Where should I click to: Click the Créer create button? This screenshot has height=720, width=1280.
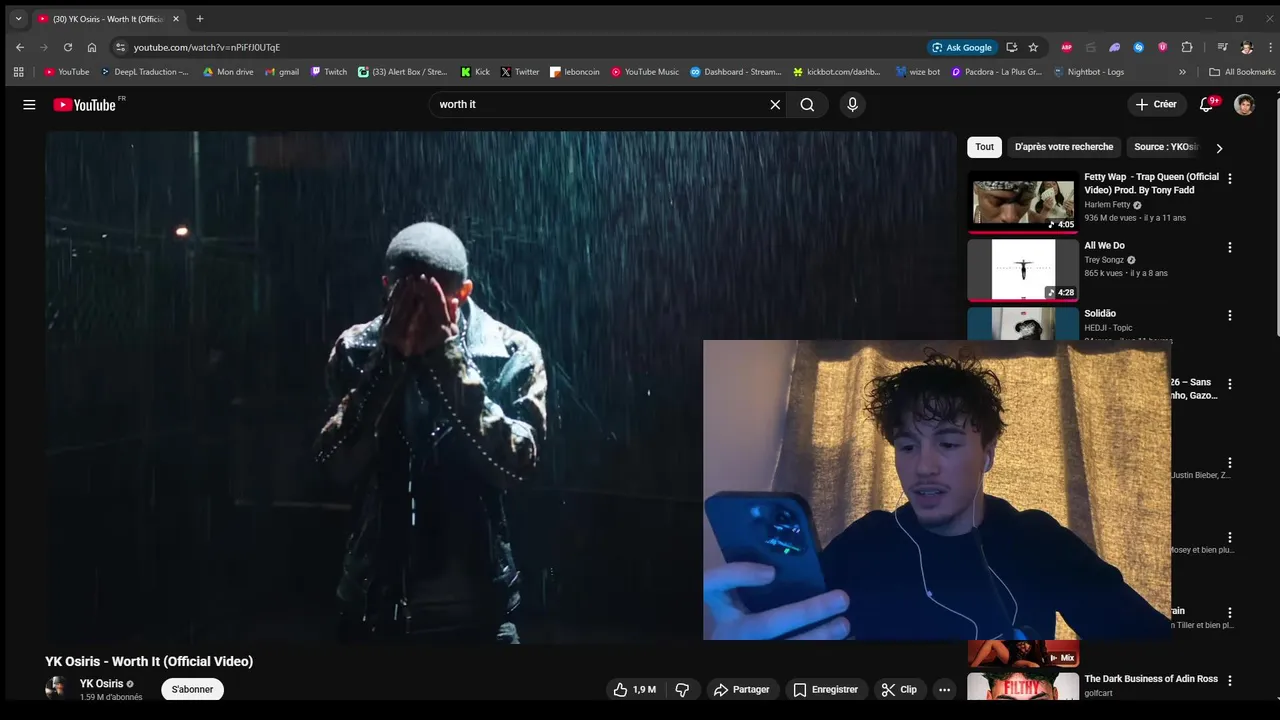pyautogui.click(x=1156, y=105)
